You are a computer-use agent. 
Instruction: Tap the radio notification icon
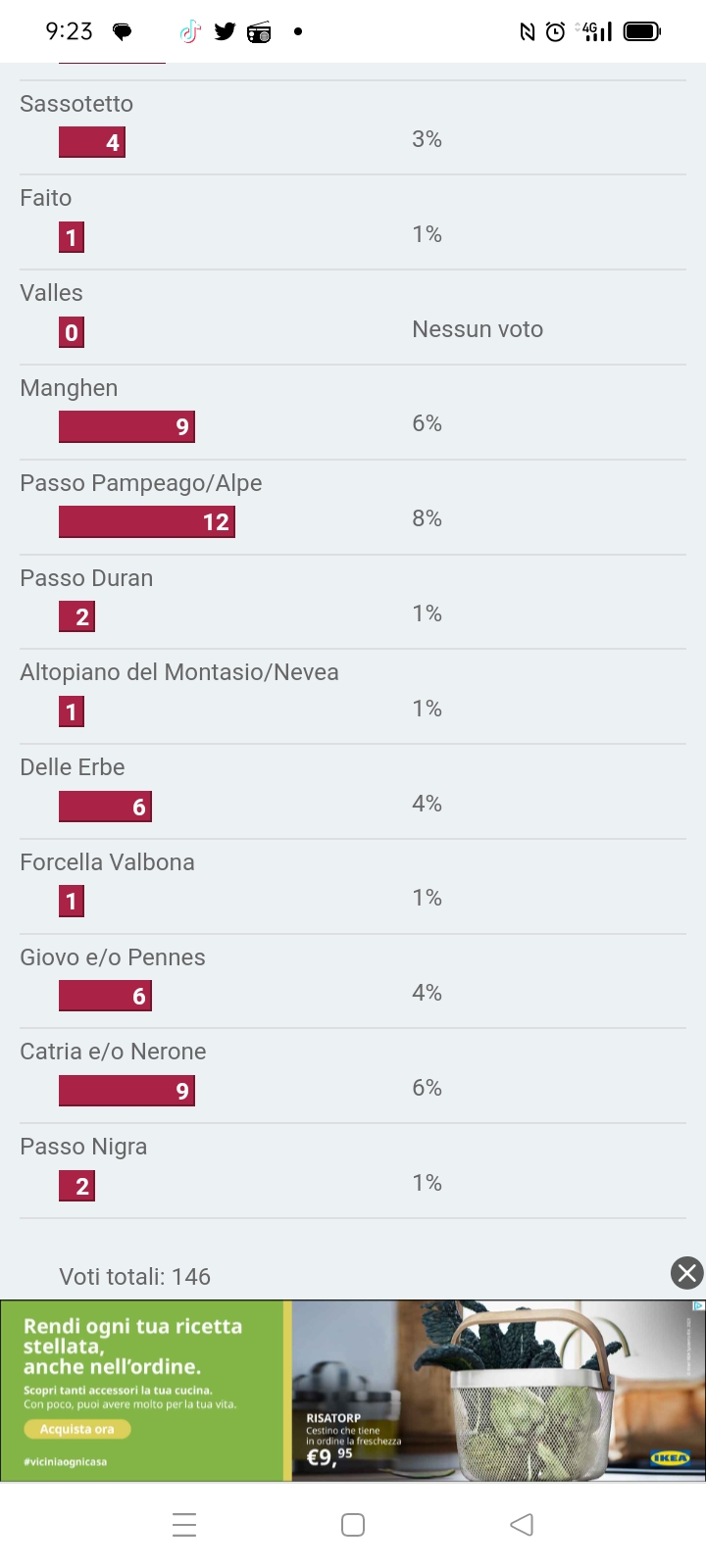(259, 32)
